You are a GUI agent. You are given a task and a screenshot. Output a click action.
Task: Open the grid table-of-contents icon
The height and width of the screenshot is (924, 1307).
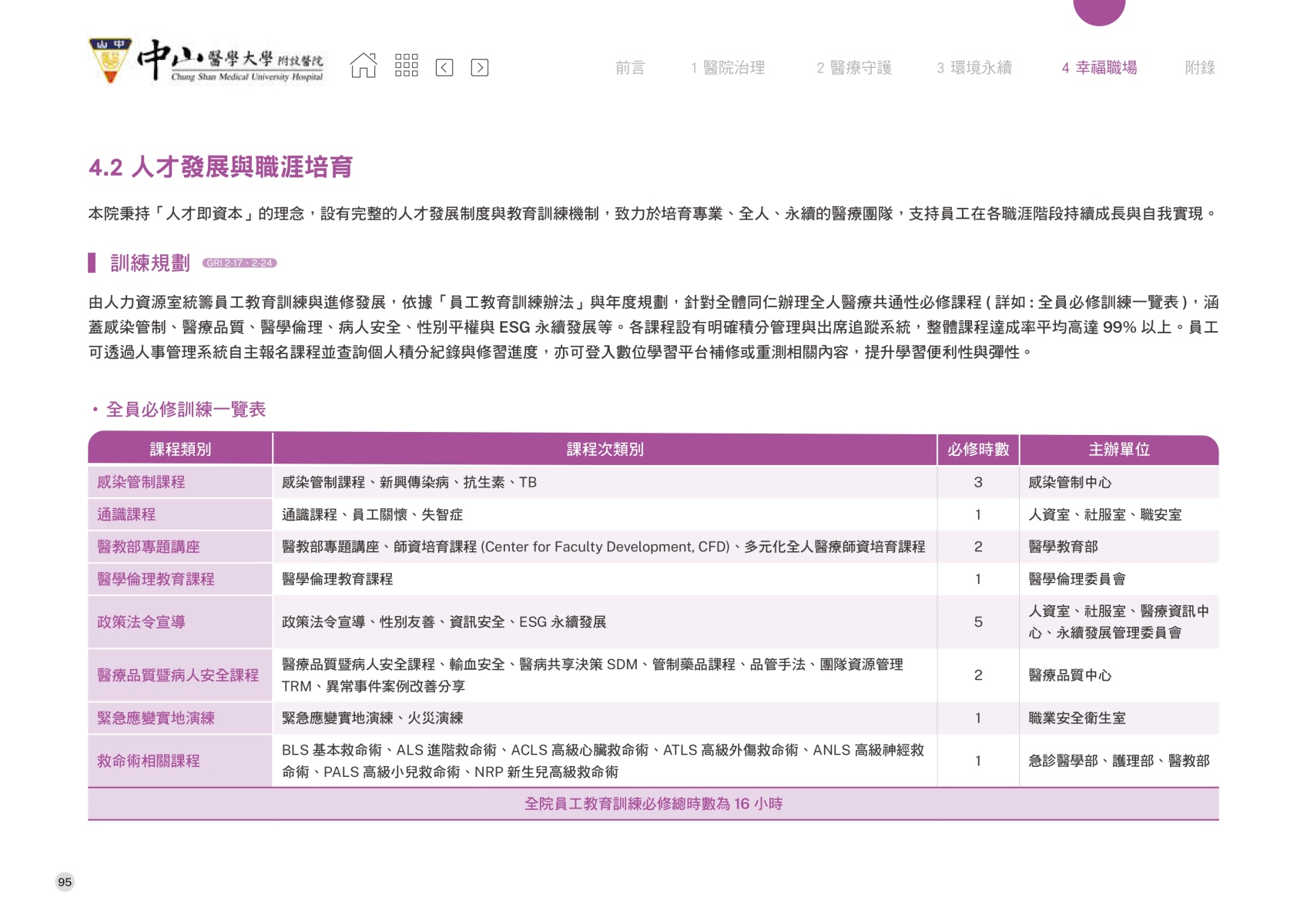tap(406, 66)
